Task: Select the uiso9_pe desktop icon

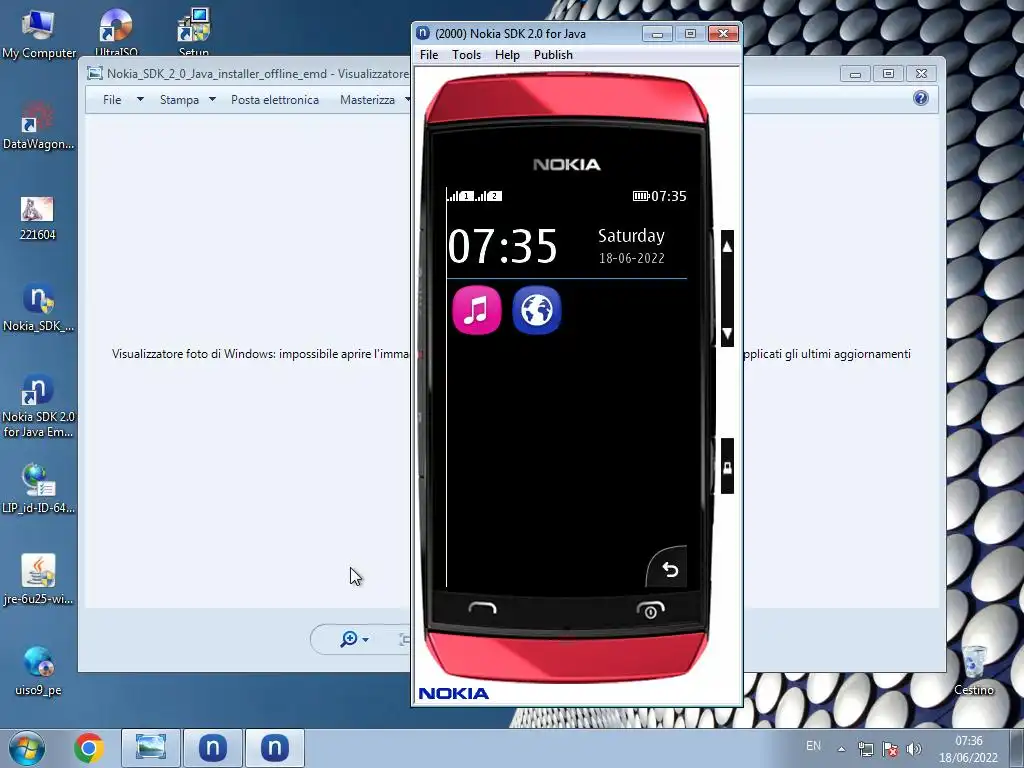Action: 38,671
